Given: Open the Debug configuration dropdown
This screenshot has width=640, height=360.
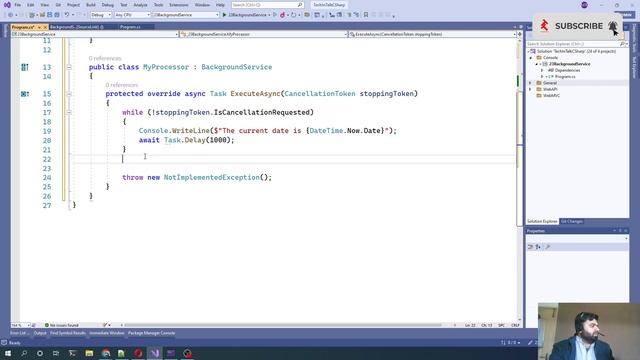Looking at the screenshot, I should pyautogui.click(x=101, y=15).
